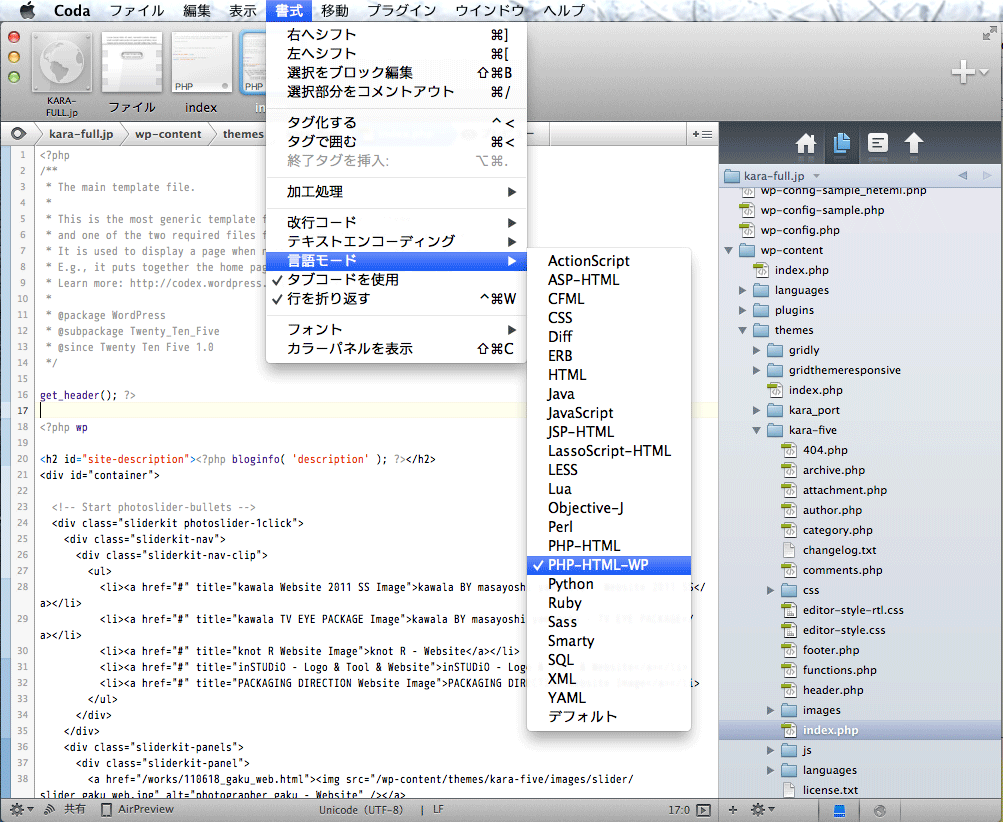Expand the gridly folder
This screenshot has width=1003, height=822.
757,350
